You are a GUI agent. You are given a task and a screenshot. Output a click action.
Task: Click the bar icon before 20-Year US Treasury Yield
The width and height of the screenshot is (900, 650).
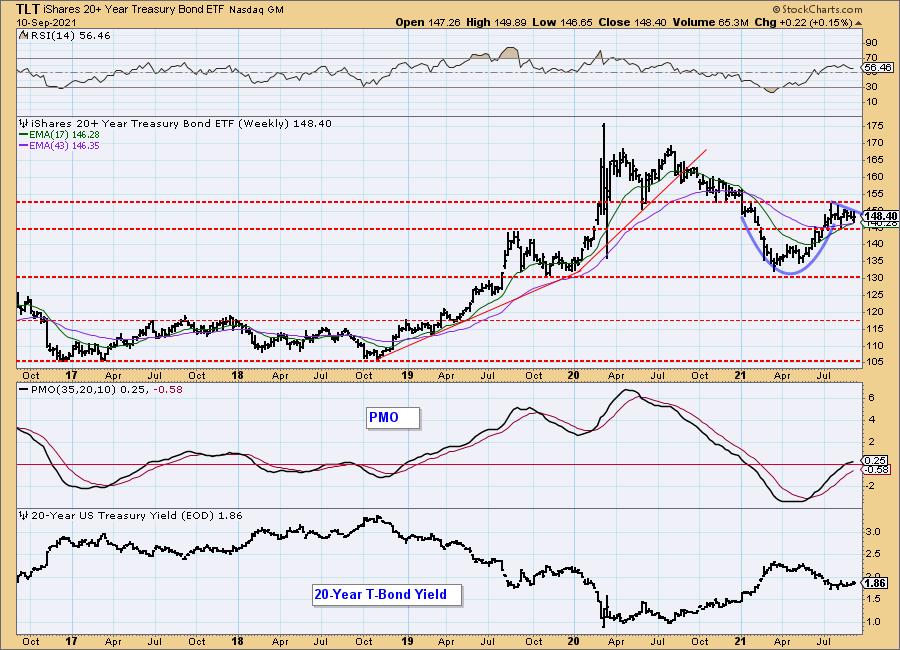coord(24,516)
